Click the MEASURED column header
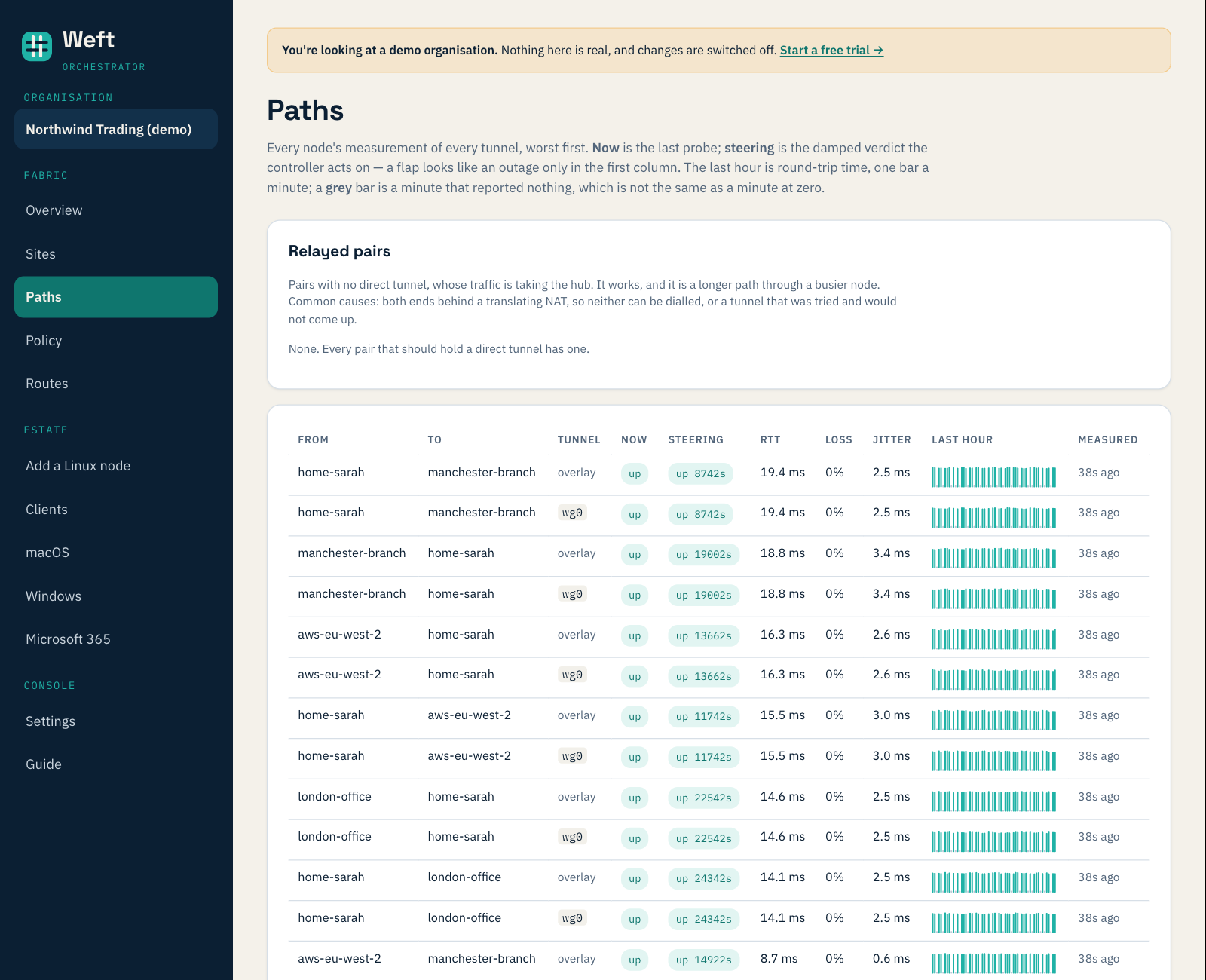 [x=1108, y=439]
